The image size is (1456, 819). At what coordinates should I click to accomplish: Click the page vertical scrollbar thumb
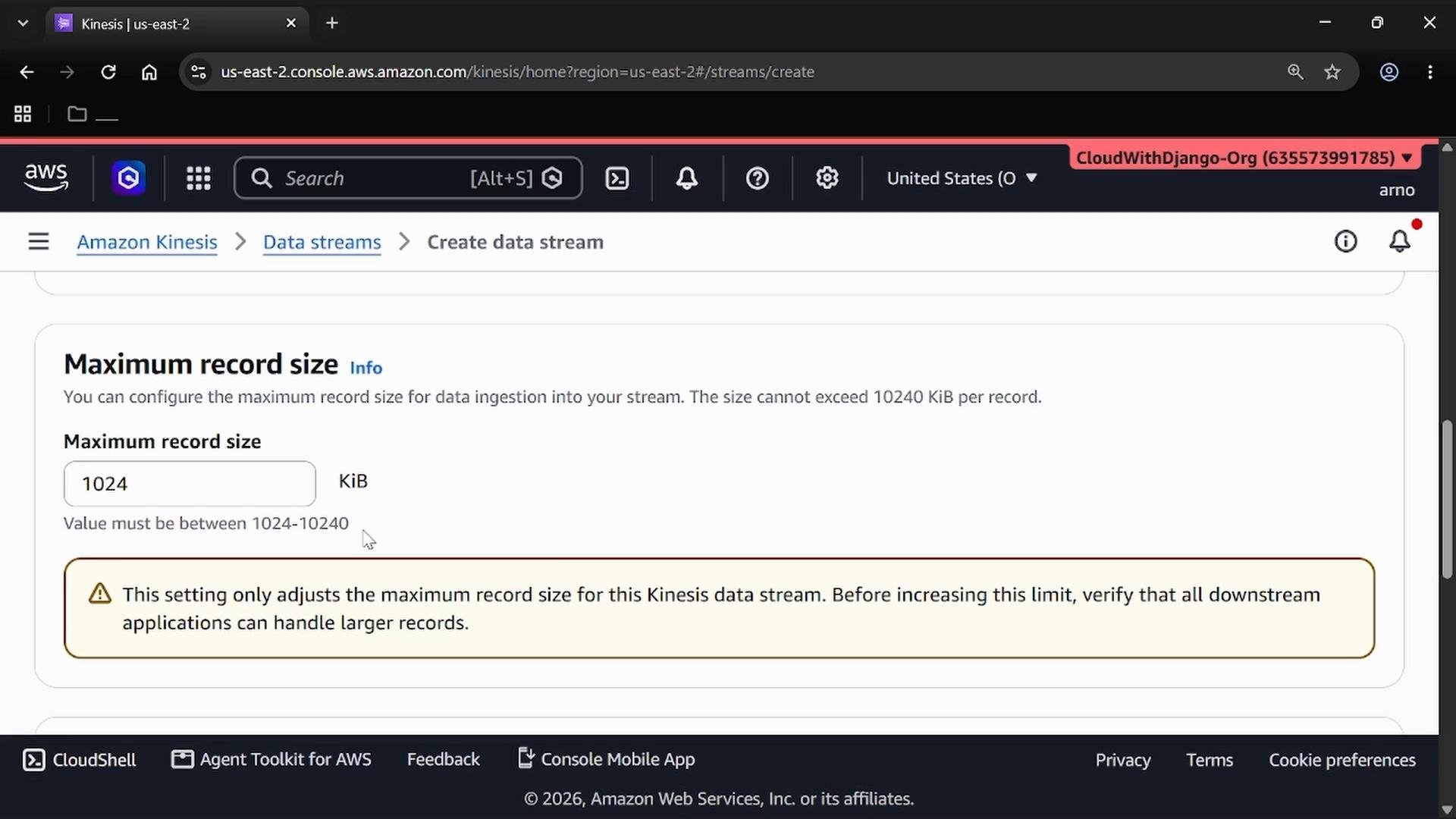pos(1447,499)
